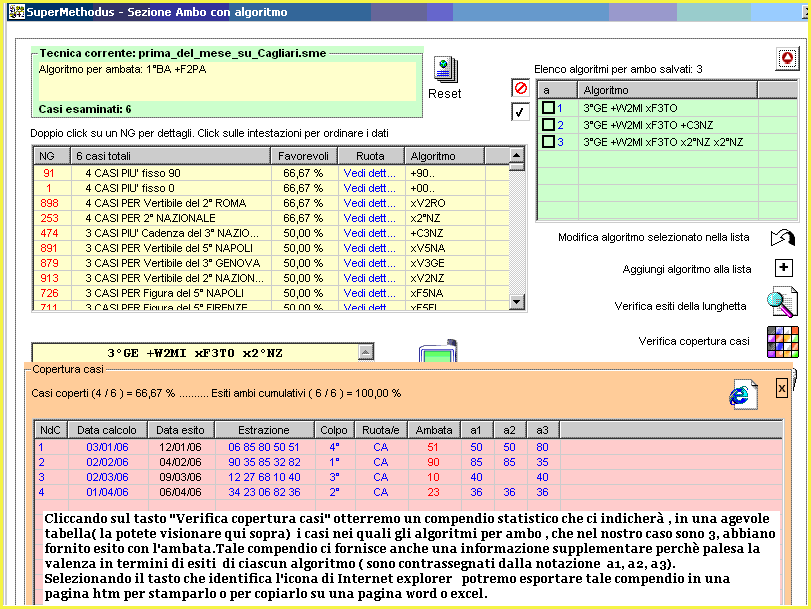Open 'Vedi dett...' for NG 726 row
Viewport: 811px width, 609px height.
pos(369,293)
